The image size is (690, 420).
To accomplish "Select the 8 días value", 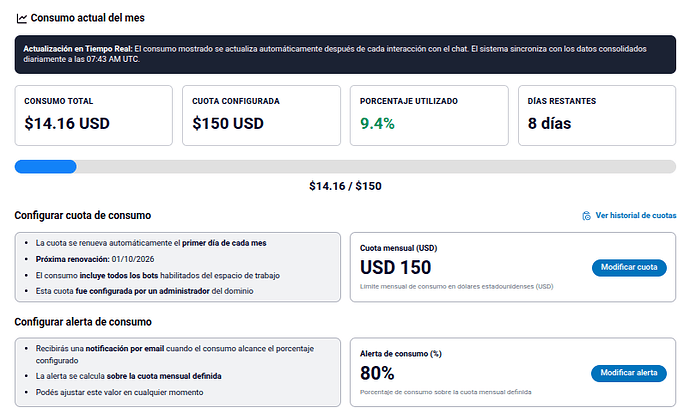I will pos(549,124).
